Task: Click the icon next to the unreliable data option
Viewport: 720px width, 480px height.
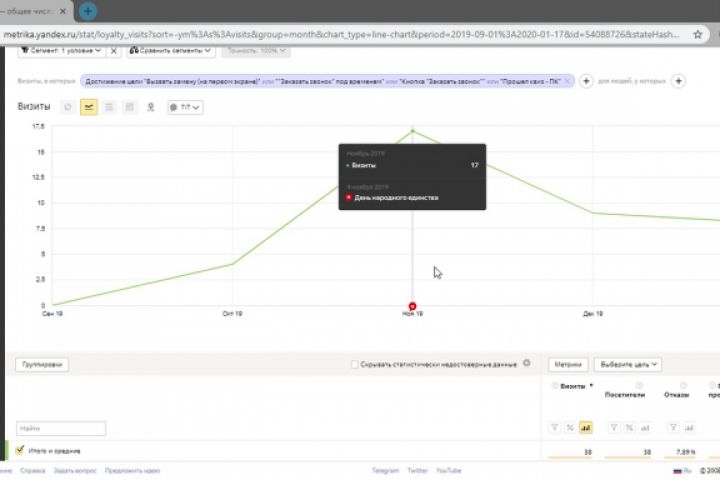Action: (x=527, y=363)
